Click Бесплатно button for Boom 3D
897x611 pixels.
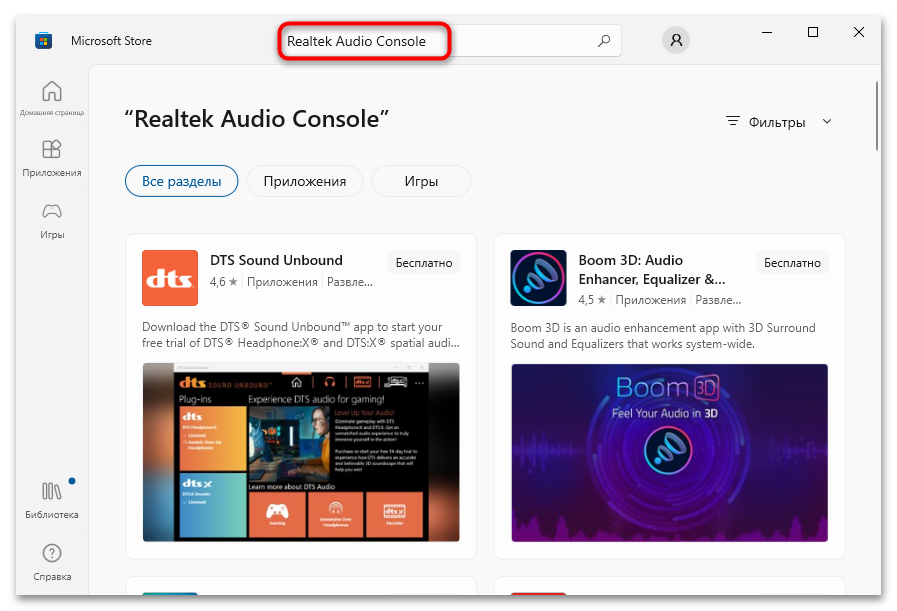[792, 263]
